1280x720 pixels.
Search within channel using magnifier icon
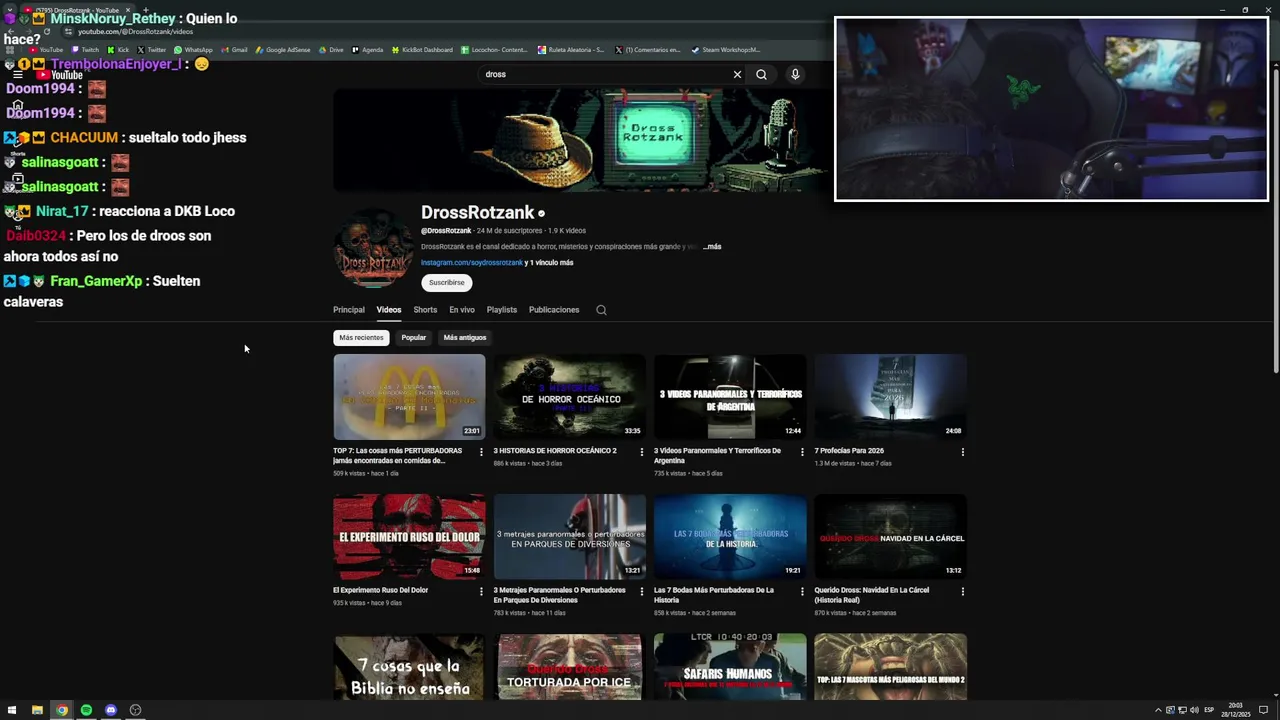click(x=601, y=310)
